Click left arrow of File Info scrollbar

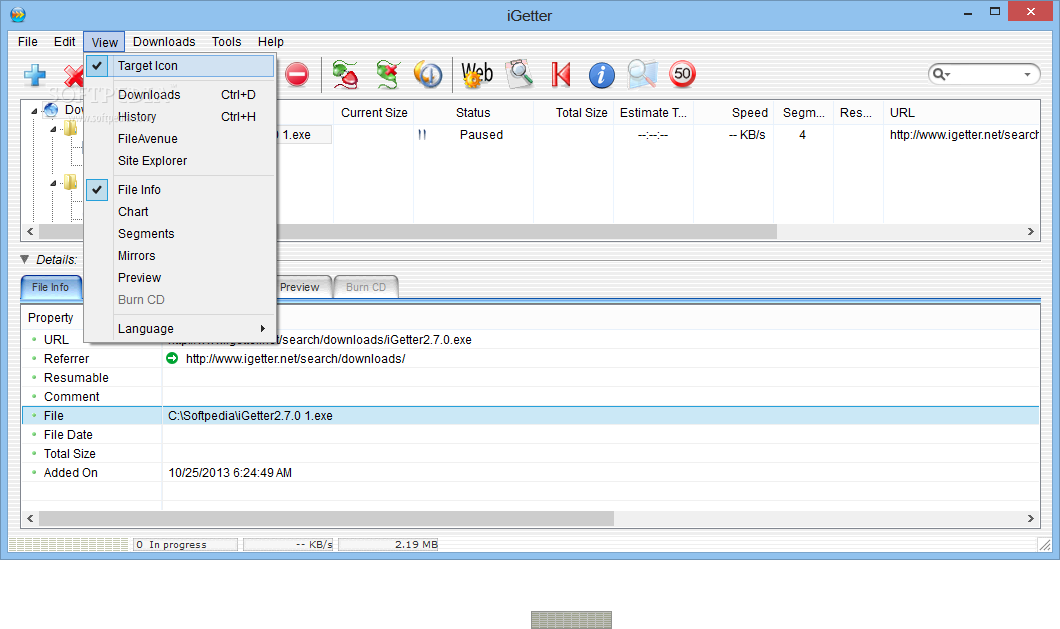coord(30,519)
